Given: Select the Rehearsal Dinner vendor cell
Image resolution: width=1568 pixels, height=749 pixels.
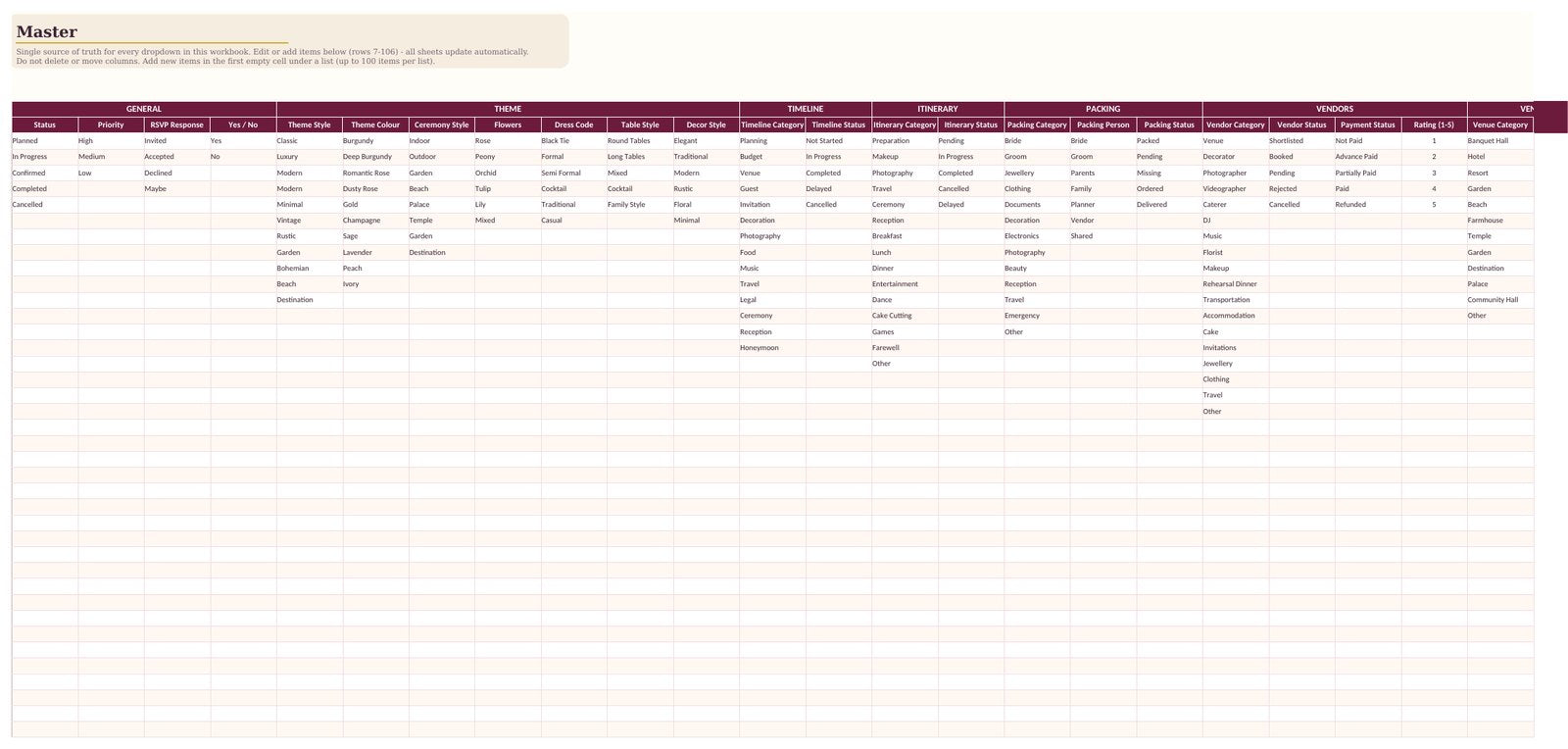Looking at the screenshot, I should click(1235, 284).
